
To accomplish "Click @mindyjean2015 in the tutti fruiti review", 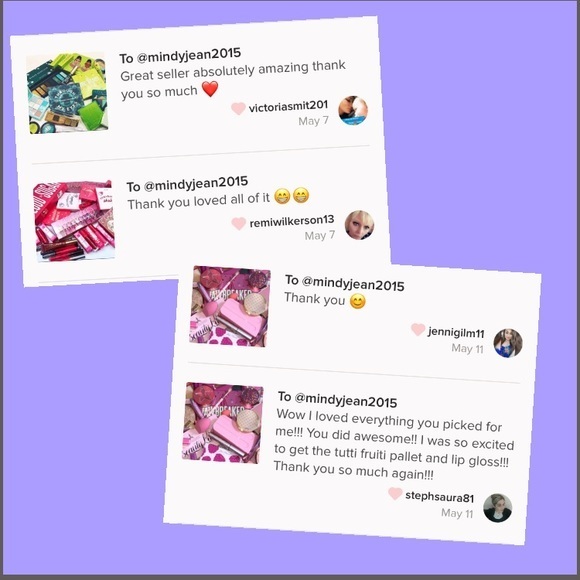I will point(345,400).
